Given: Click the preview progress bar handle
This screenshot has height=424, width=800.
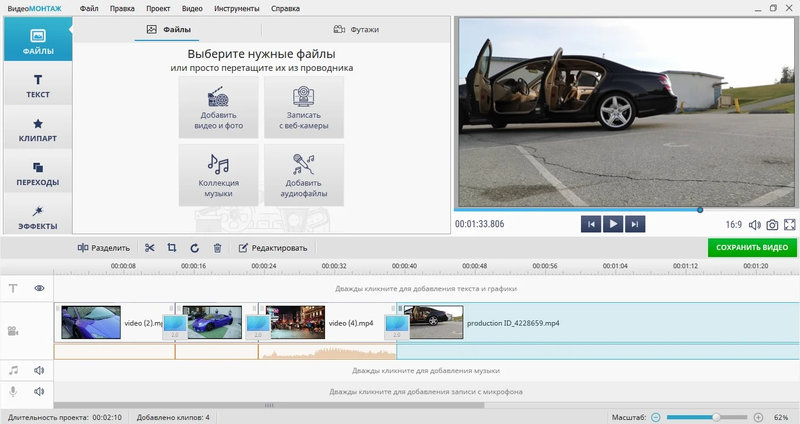Looking at the screenshot, I should tap(700, 210).
